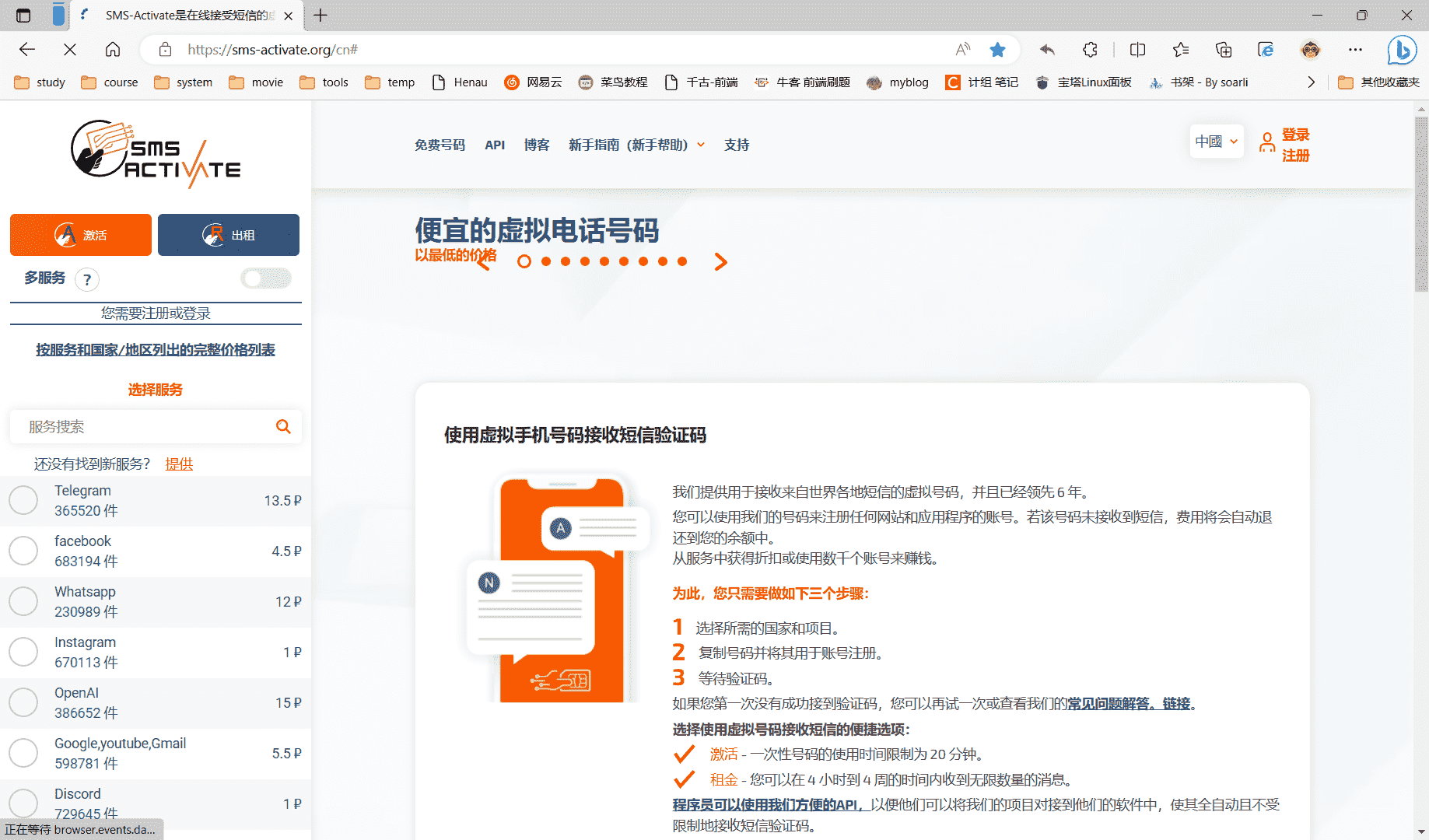Select the Discord service radio button

tap(23, 803)
